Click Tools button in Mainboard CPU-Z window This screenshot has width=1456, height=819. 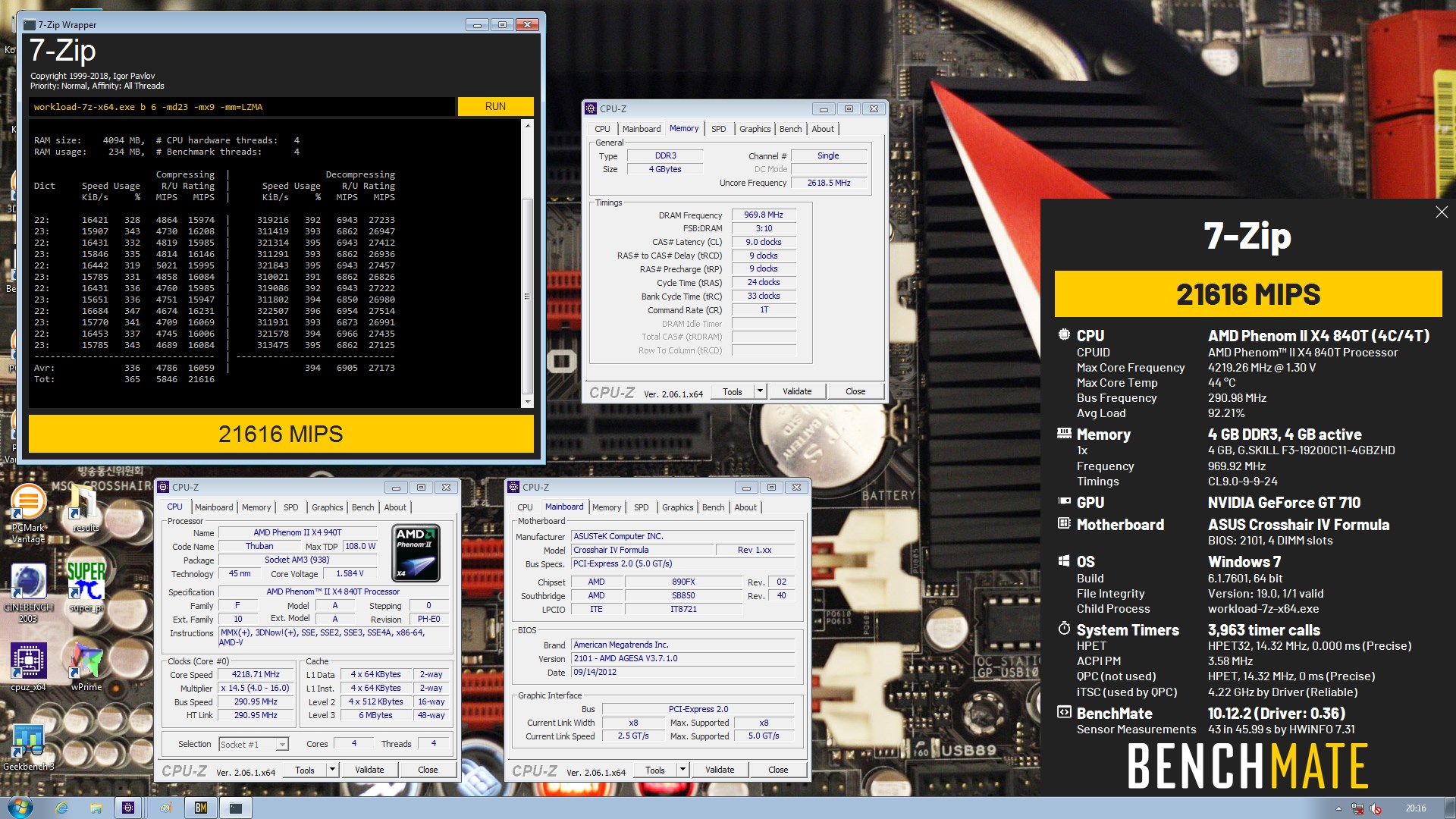click(x=655, y=770)
